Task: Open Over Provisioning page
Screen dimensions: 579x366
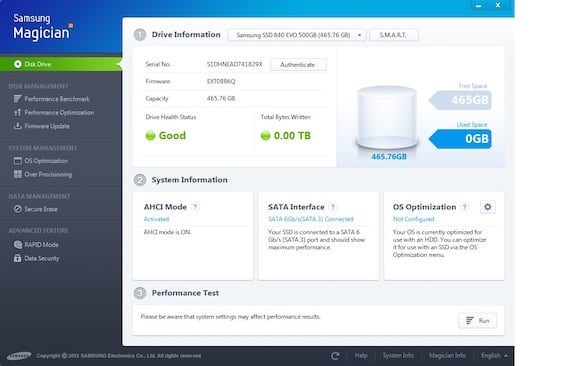Action: (48, 174)
